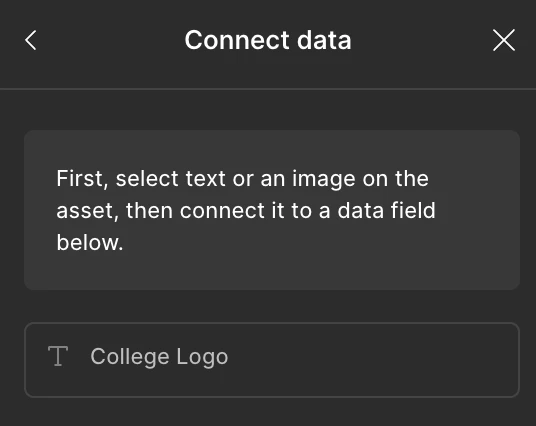Connect selection to College Logo field

(x=272, y=360)
